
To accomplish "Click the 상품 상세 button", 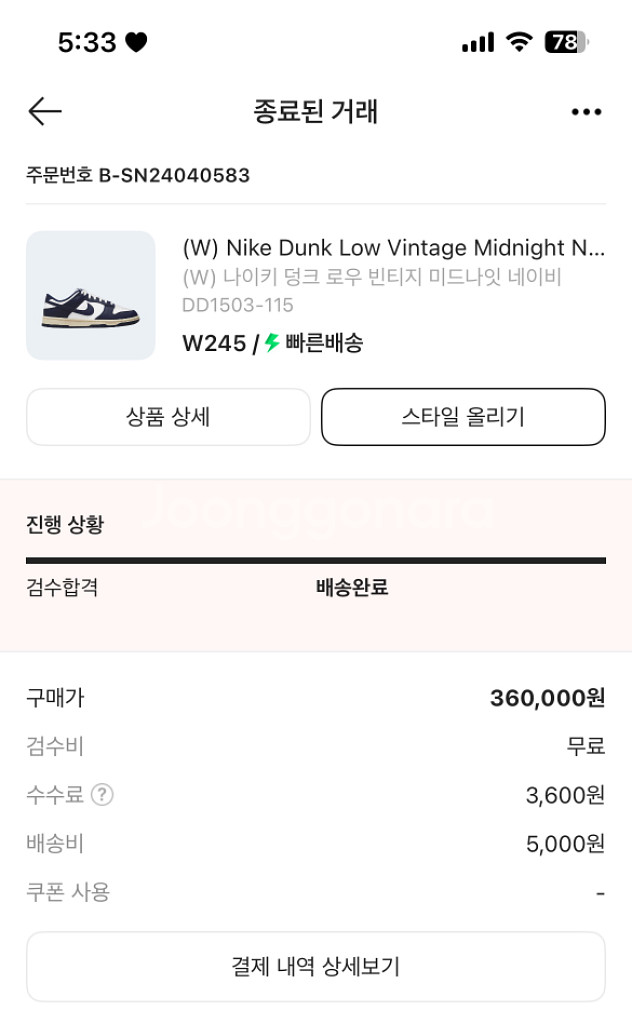I will pos(168,417).
